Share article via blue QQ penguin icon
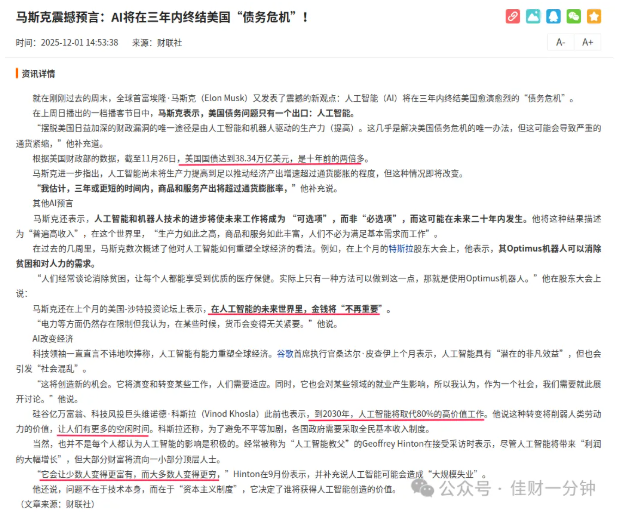Viewport: 642px width, 525px height. pyautogui.click(x=553, y=16)
